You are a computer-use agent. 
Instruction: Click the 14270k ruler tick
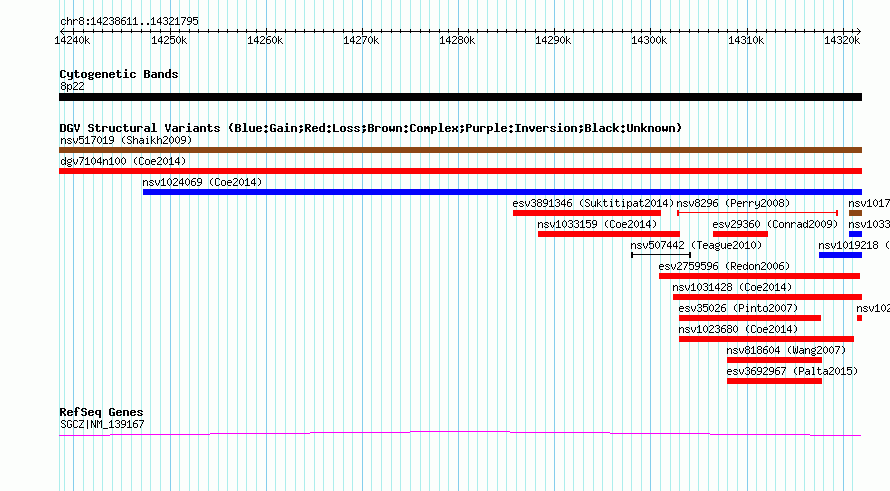361,40
